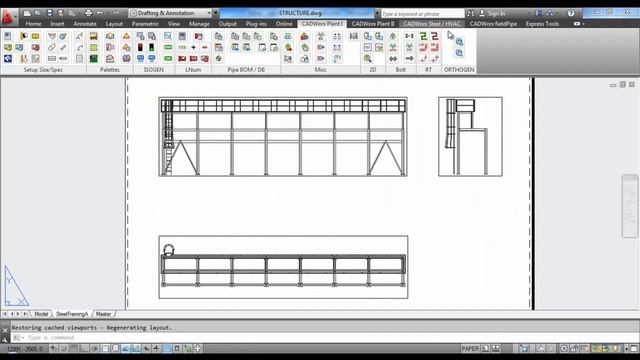Image resolution: width=640 pixels, height=360 pixels.
Task: Click the Open file icon in quick access toolbar
Action: click(x=38, y=13)
